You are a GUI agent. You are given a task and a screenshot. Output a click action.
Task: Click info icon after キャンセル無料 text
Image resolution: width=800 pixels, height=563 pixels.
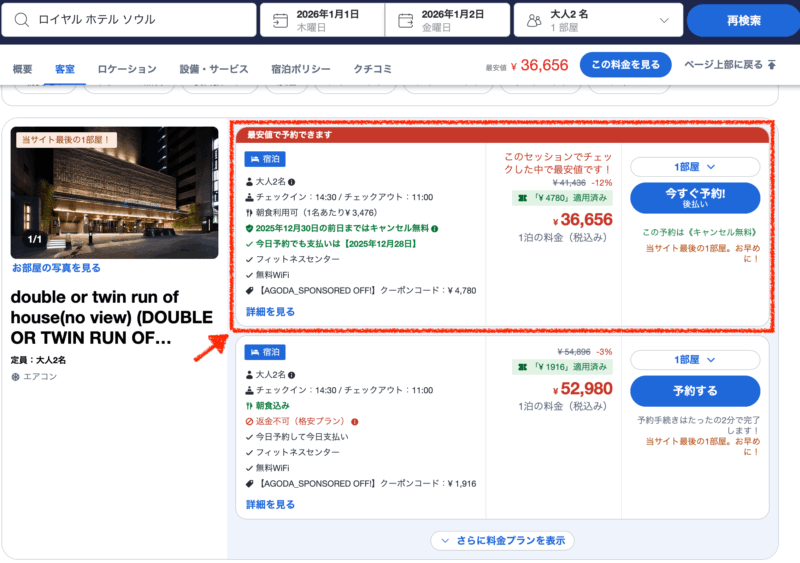[435, 229]
